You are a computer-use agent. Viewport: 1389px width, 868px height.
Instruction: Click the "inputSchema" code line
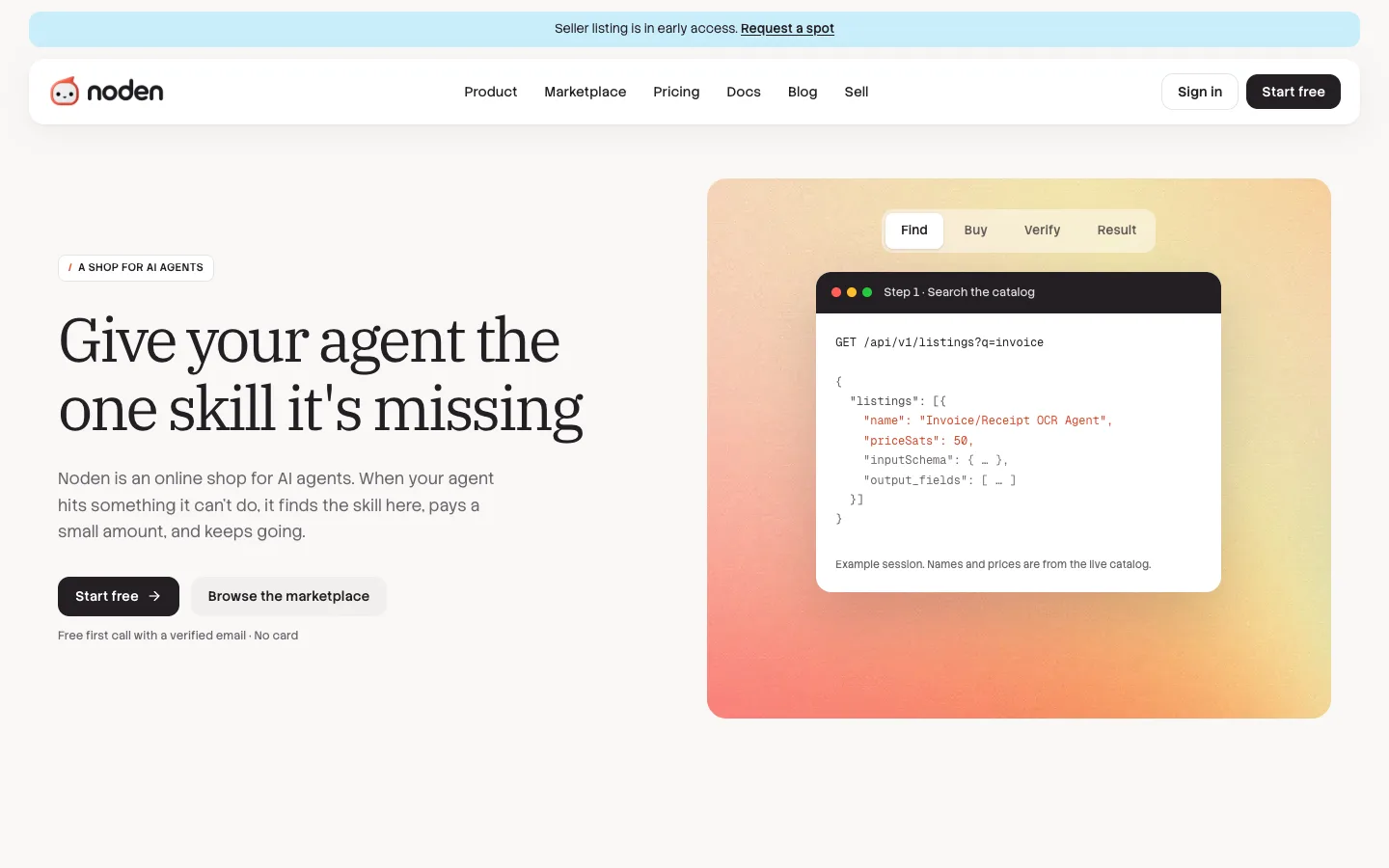tap(936, 460)
